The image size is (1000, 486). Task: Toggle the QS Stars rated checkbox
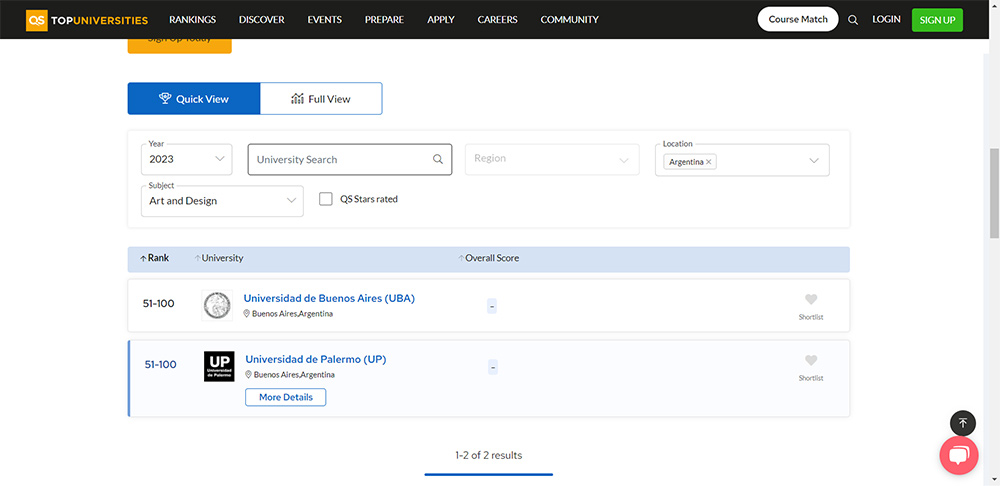coord(326,199)
